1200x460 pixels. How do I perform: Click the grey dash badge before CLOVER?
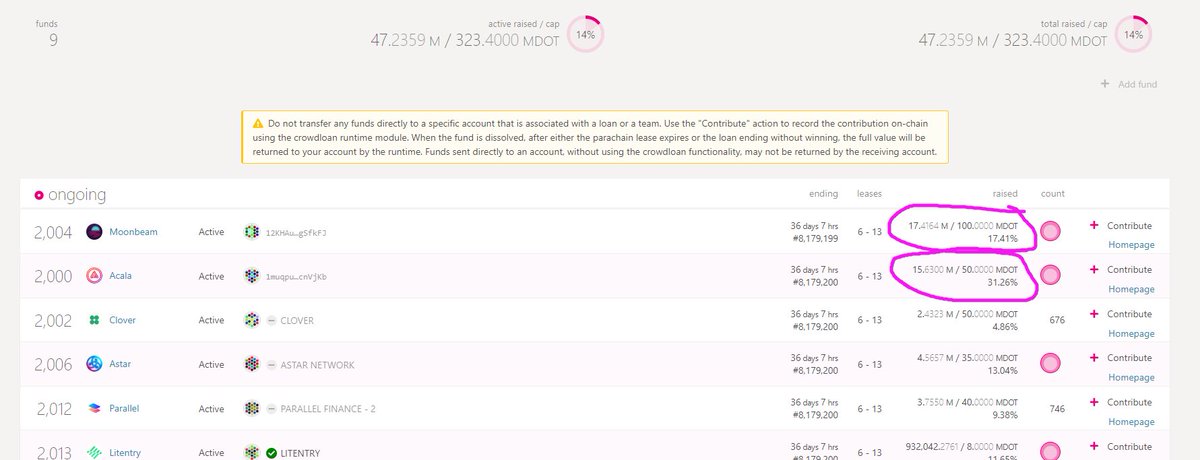coord(271,320)
